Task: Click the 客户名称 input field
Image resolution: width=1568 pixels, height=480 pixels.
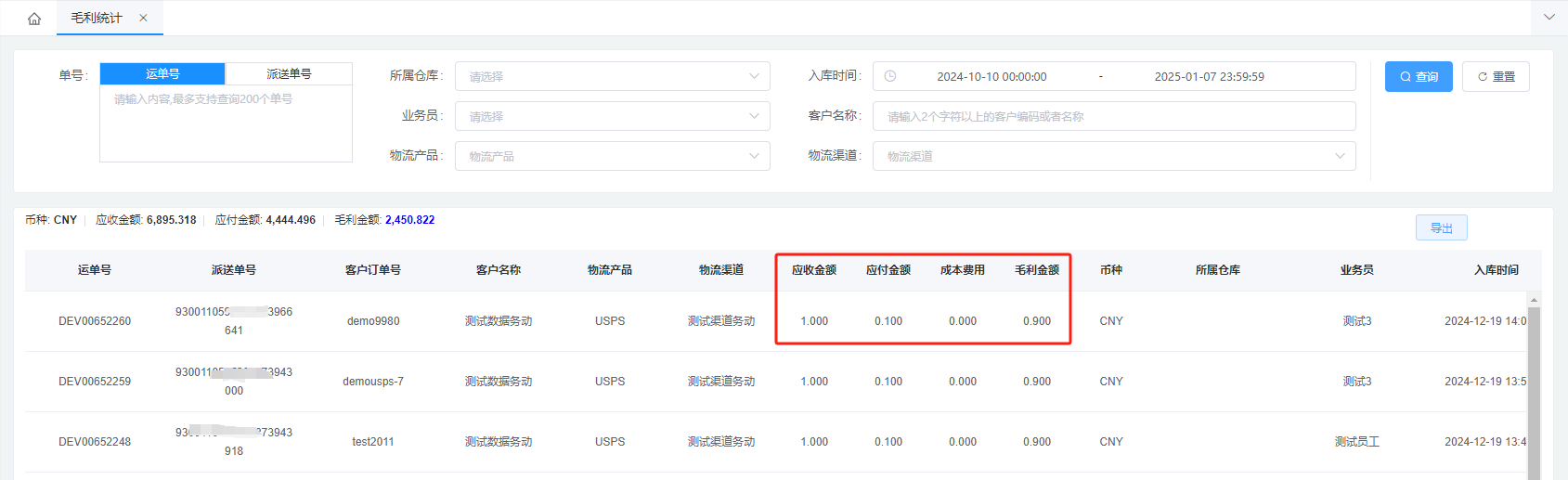Action: 1114,116
